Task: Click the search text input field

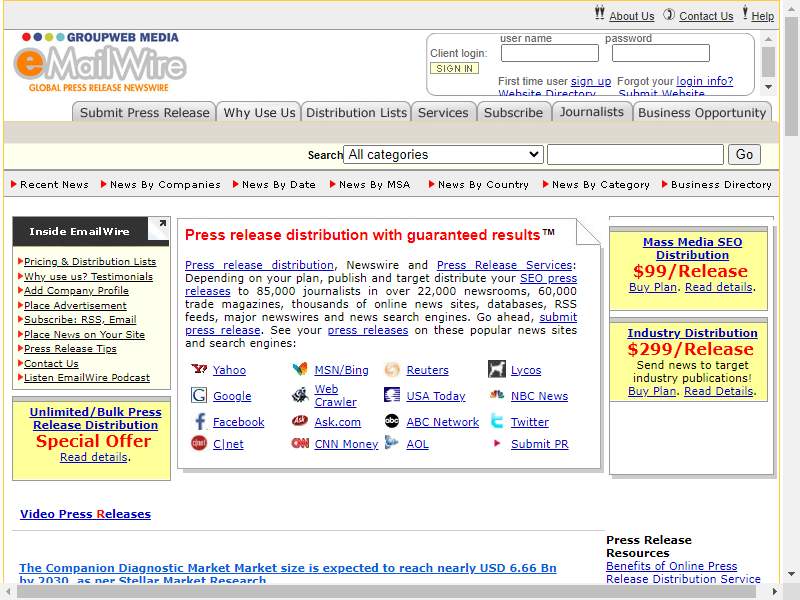Action: coord(635,155)
